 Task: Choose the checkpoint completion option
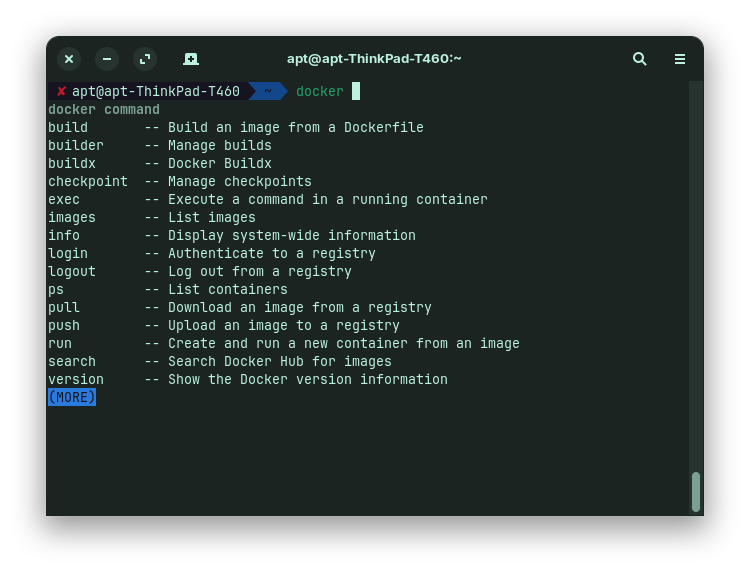[x=88, y=182]
